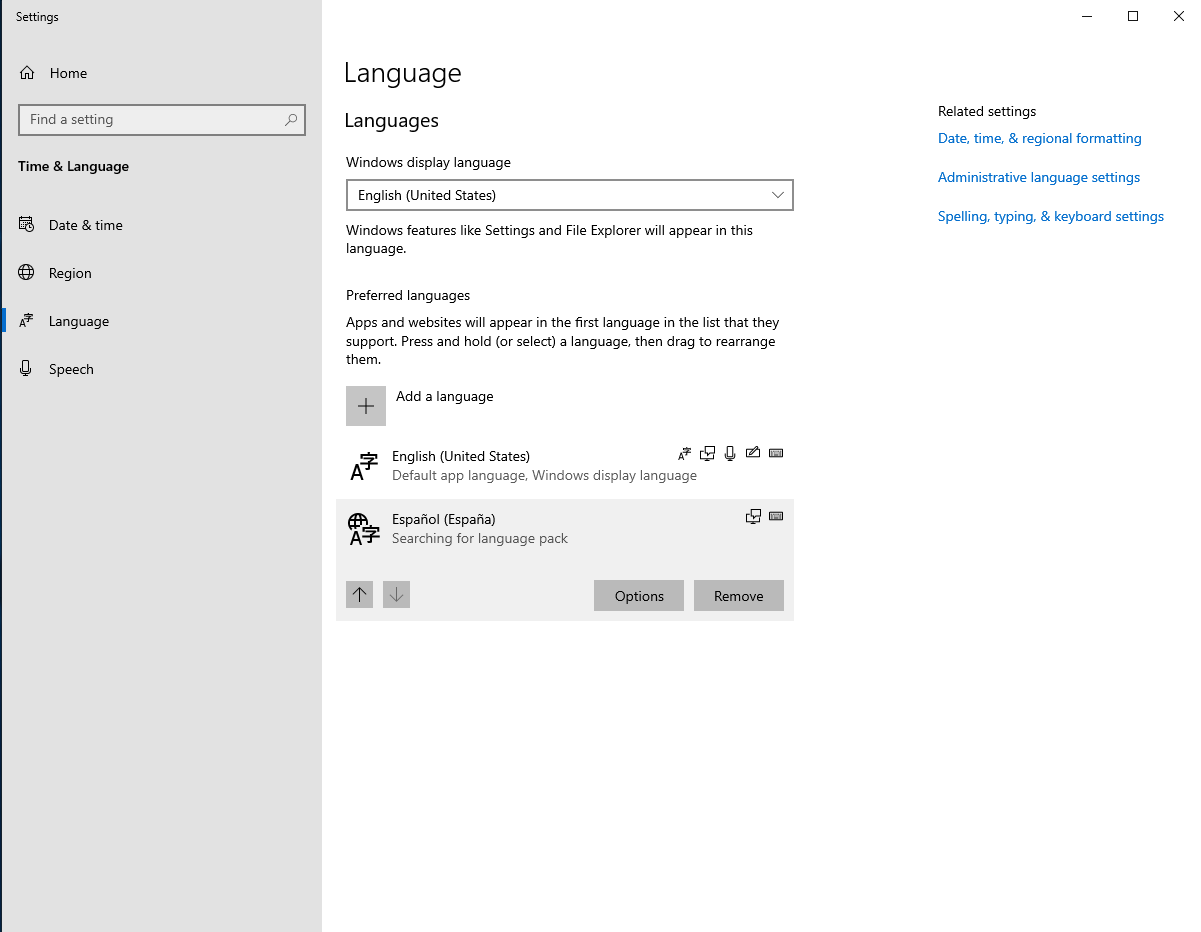
Task: Click the Add a language plus icon
Action: [366, 406]
